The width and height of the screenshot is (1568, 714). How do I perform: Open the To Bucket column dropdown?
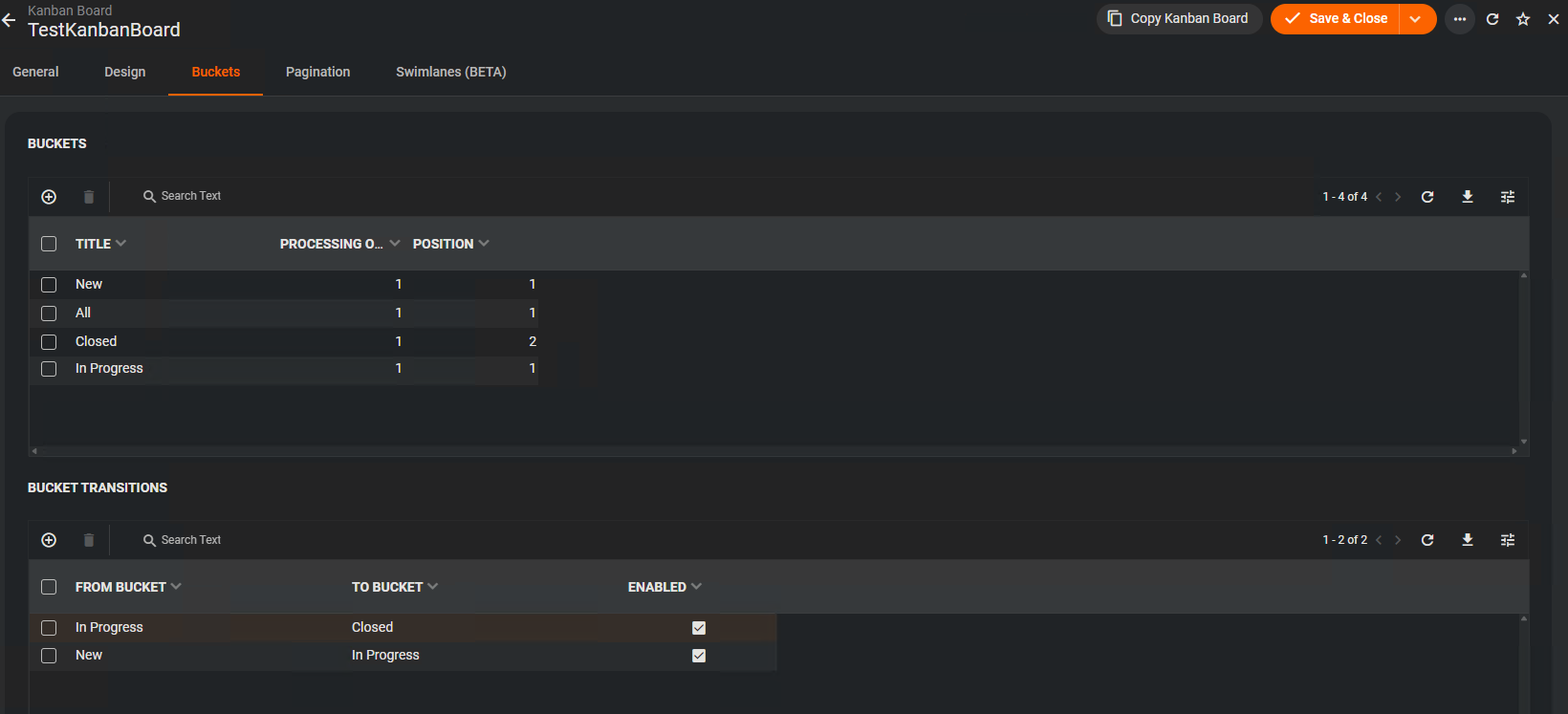click(433, 587)
